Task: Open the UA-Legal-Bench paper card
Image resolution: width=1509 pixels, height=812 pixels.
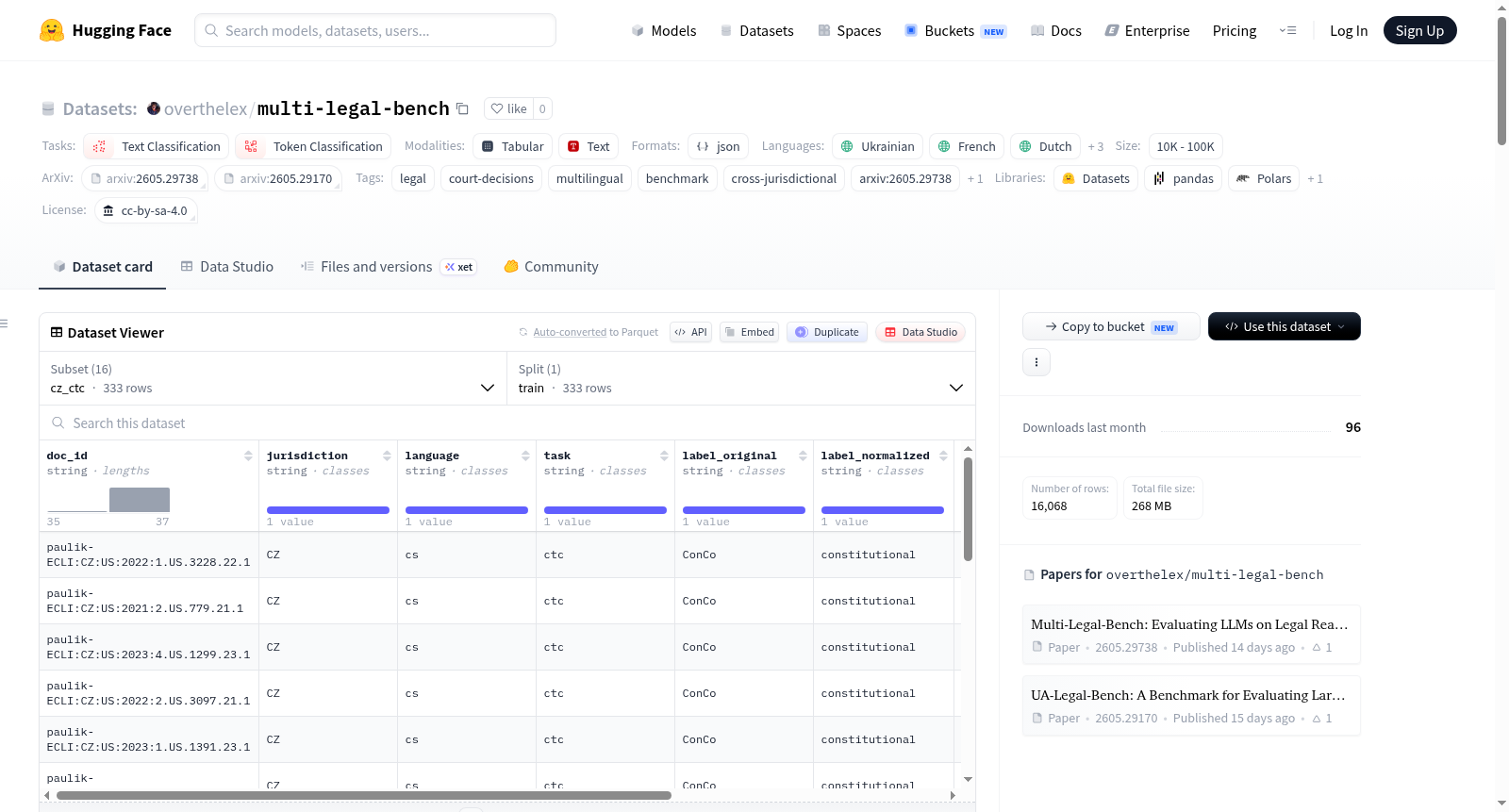Action: click(x=1191, y=706)
